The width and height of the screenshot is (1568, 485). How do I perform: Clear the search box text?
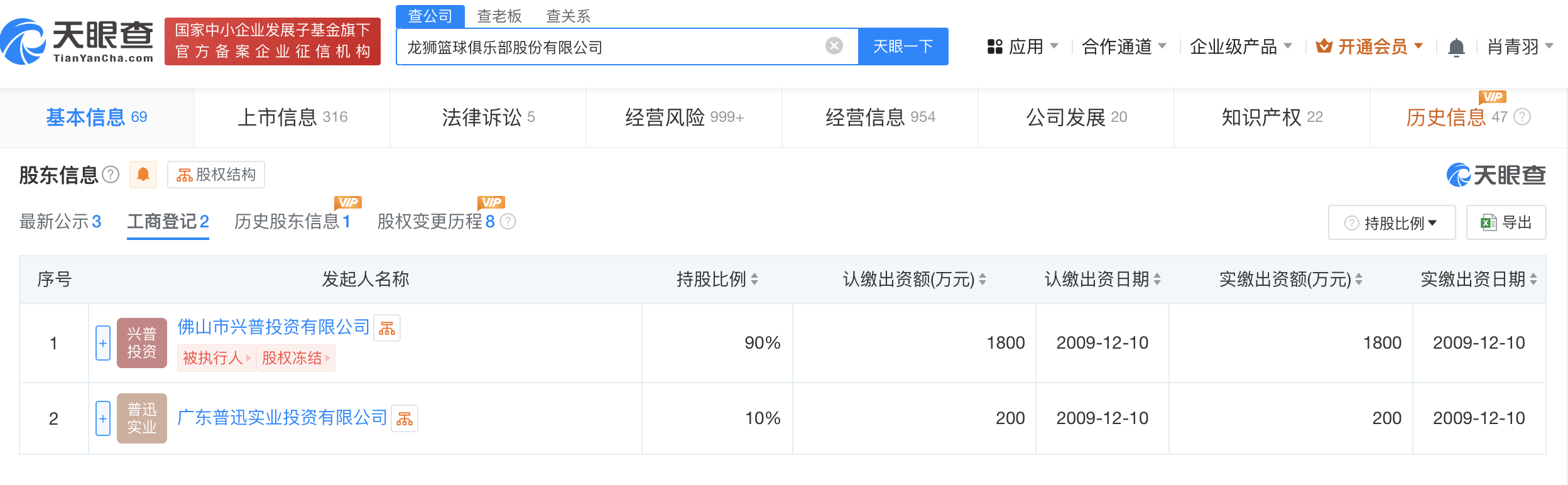pos(834,46)
